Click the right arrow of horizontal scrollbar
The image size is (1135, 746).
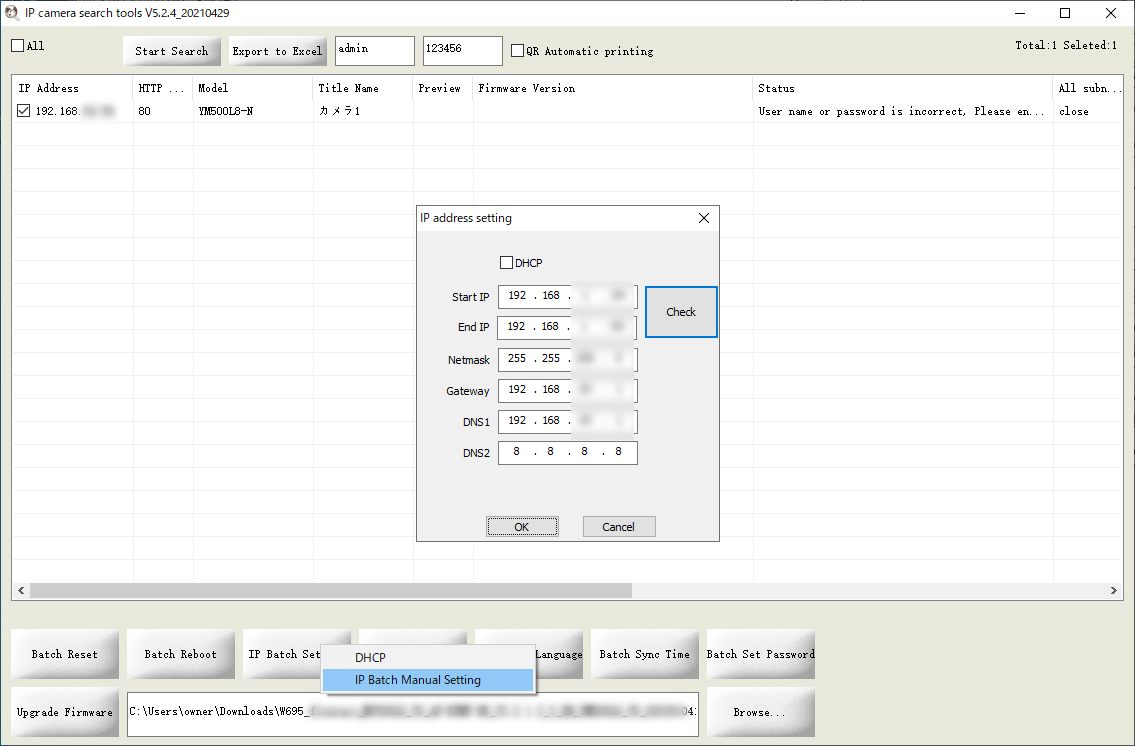click(x=1113, y=591)
